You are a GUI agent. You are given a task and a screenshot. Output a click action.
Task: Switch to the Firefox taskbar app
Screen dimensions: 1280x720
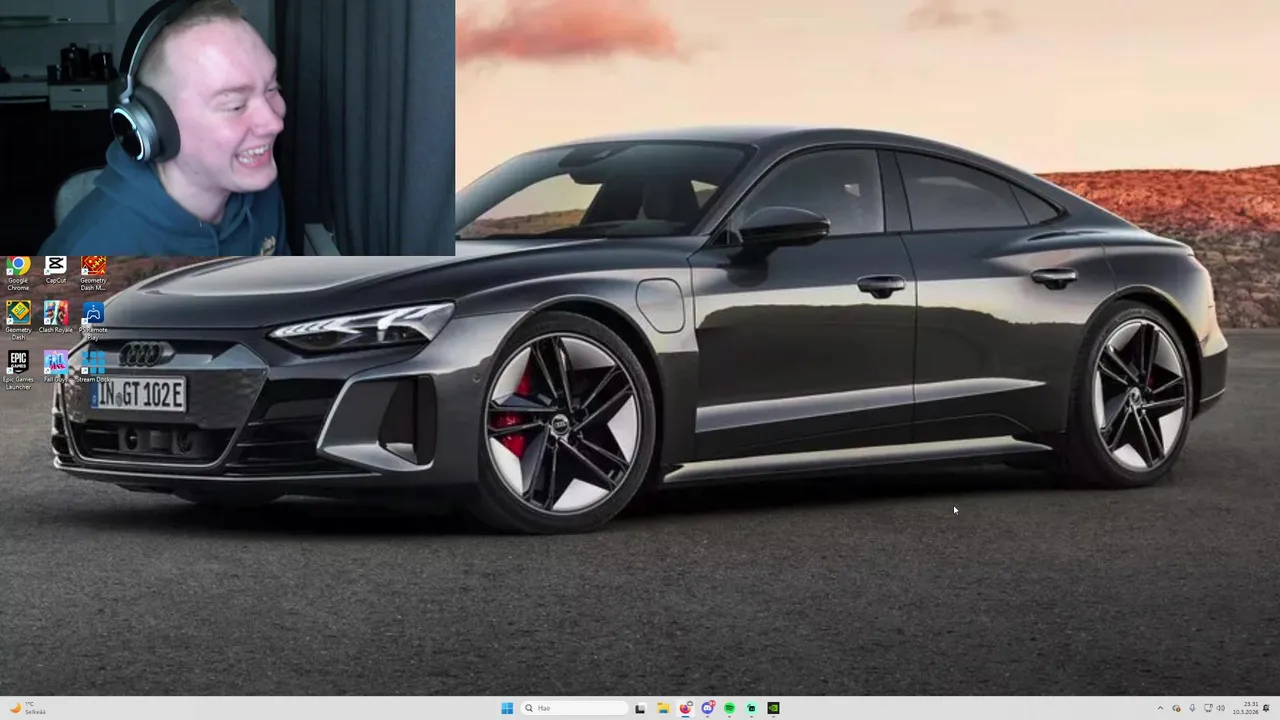[x=685, y=708]
